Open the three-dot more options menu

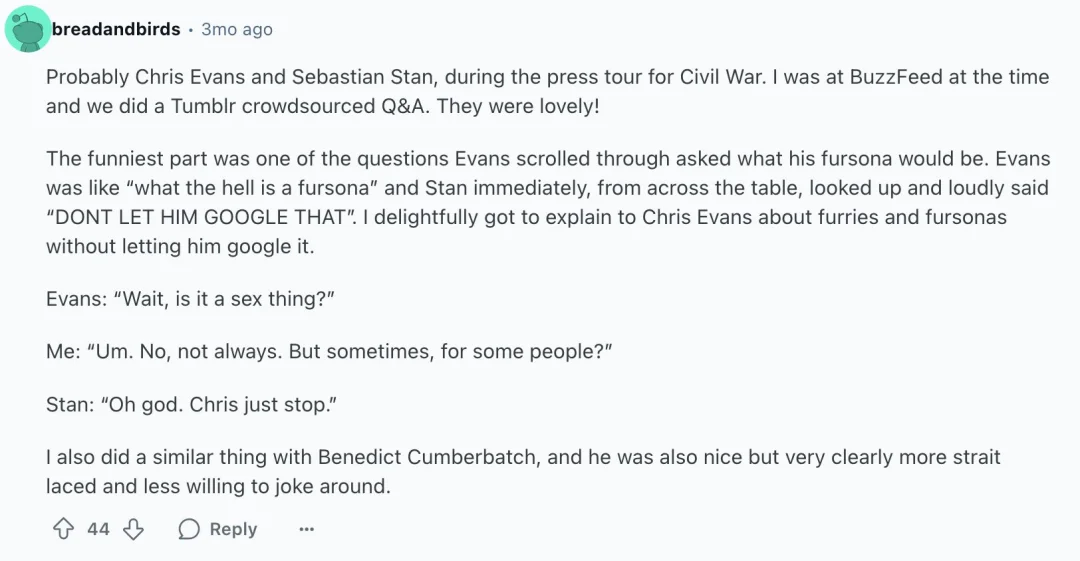tap(307, 529)
